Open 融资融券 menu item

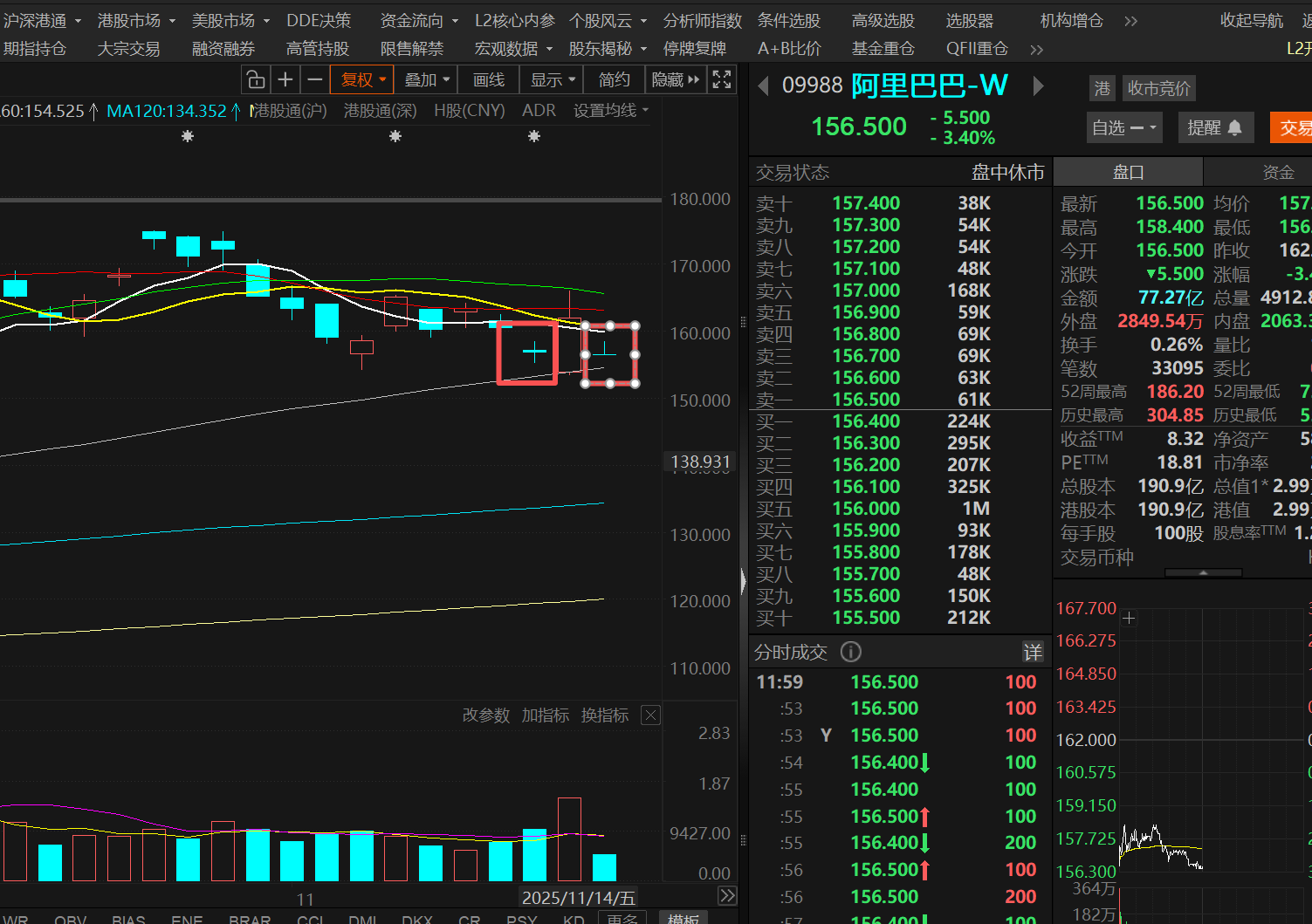(x=223, y=50)
